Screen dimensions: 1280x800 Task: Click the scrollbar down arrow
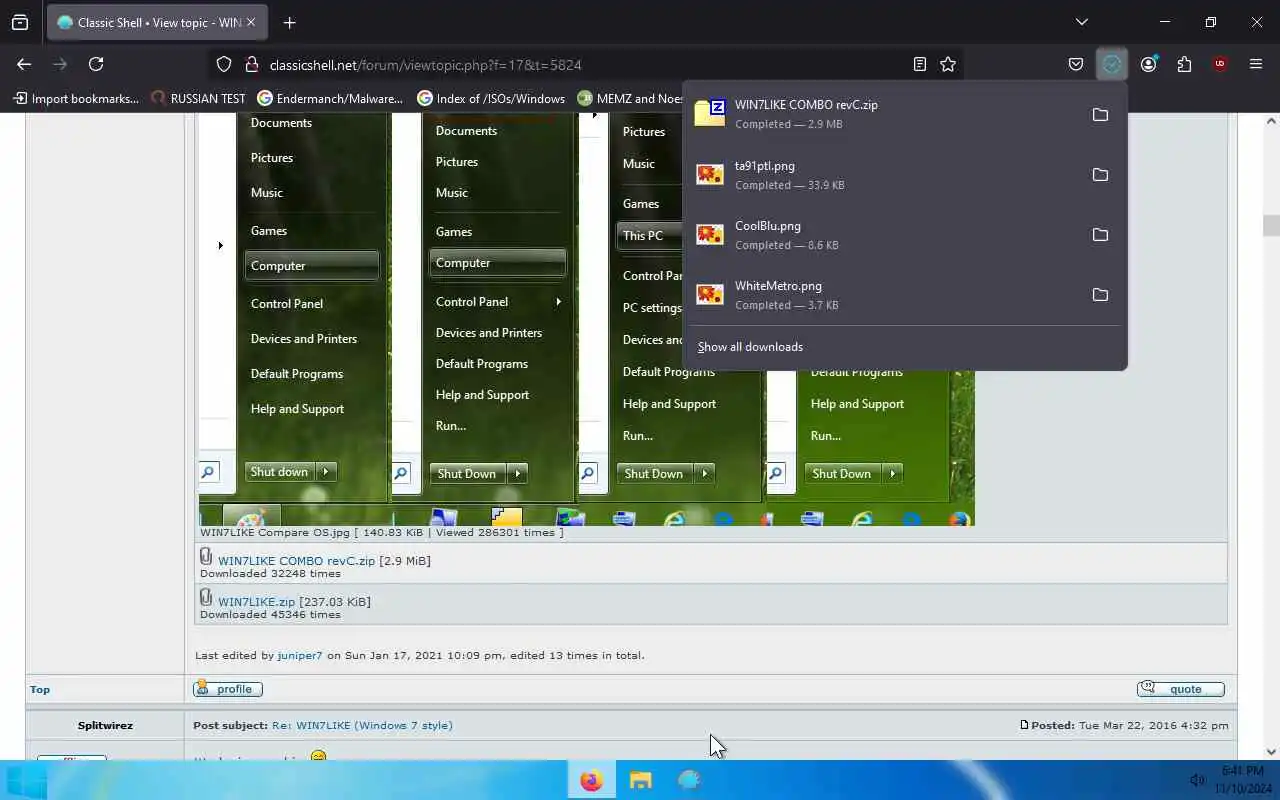[1271, 752]
